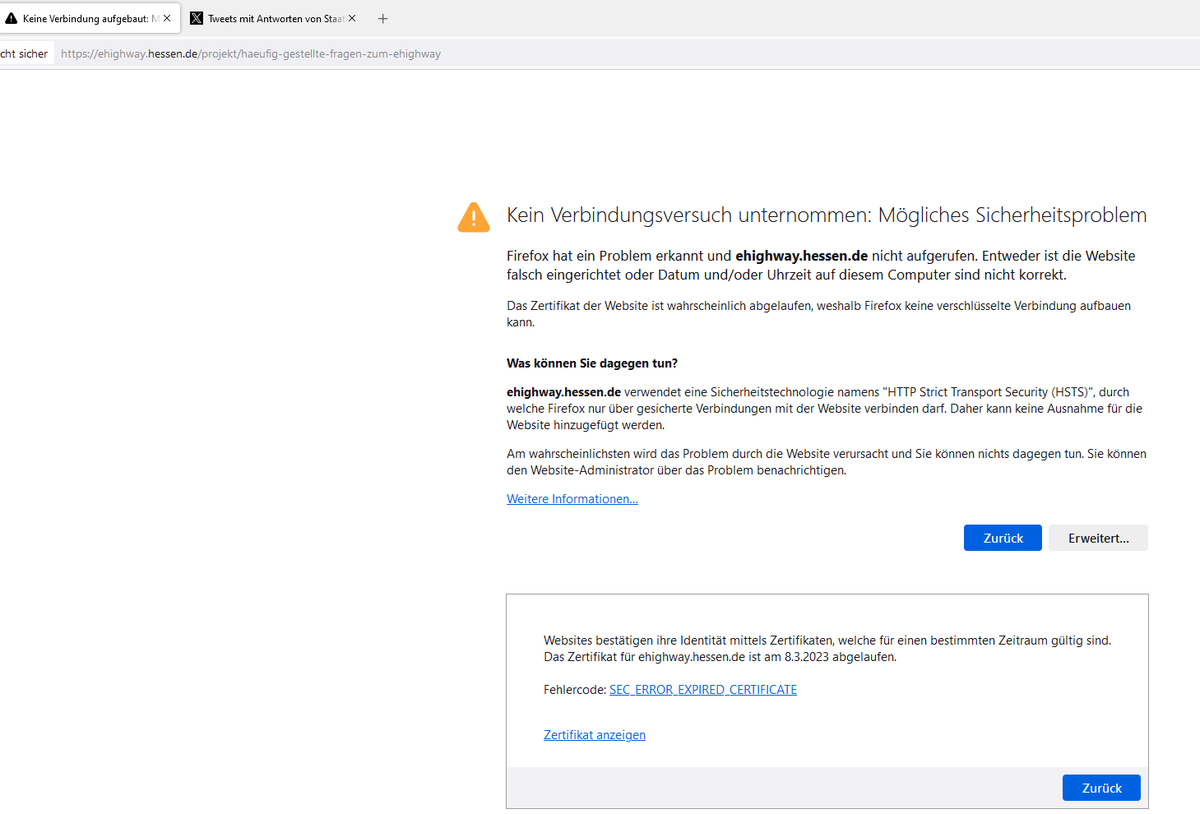The height and width of the screenshot is (814, 1200).
Task: Click the paragraph starting 'Firefox hat ein Problem'
Action: [x=821, y=265]
